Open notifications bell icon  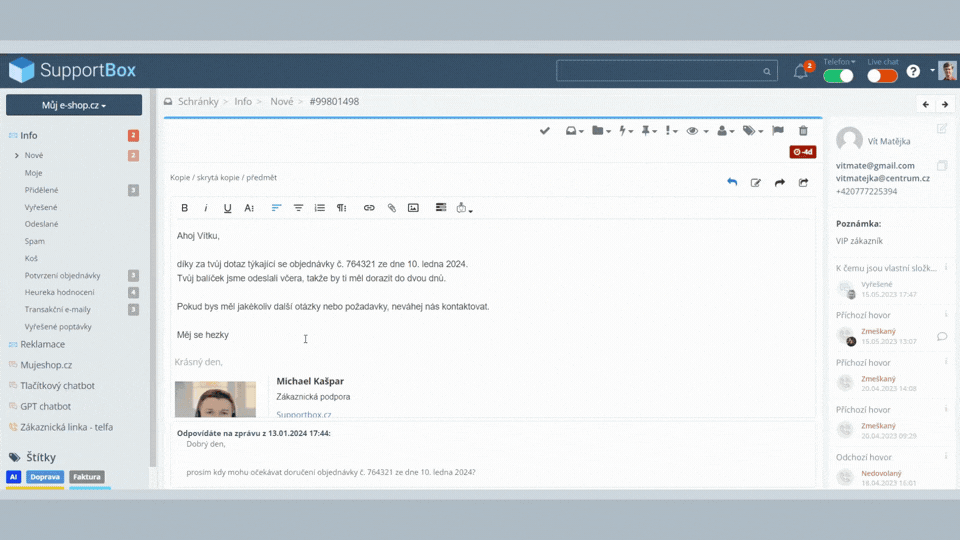pos(800,72)
